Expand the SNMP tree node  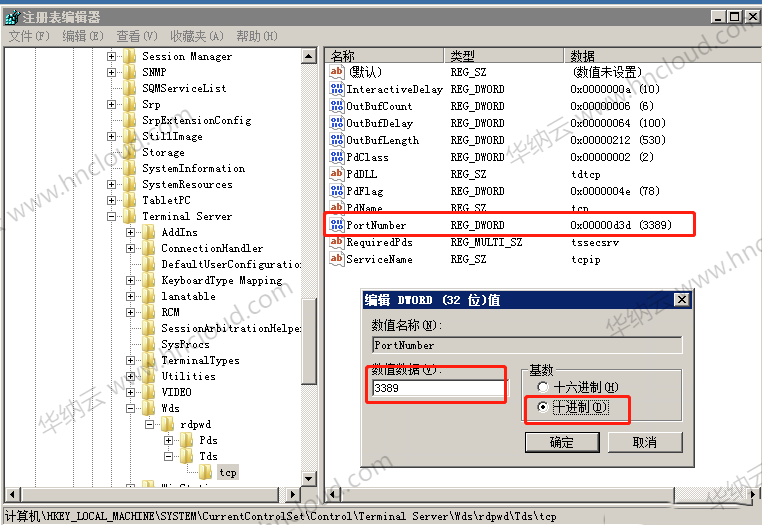pyautogui.click(x=111, y=72)
